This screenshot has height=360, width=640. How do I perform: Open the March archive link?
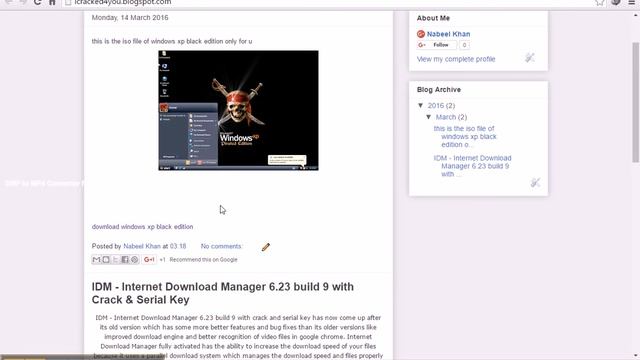coord(446,117)
